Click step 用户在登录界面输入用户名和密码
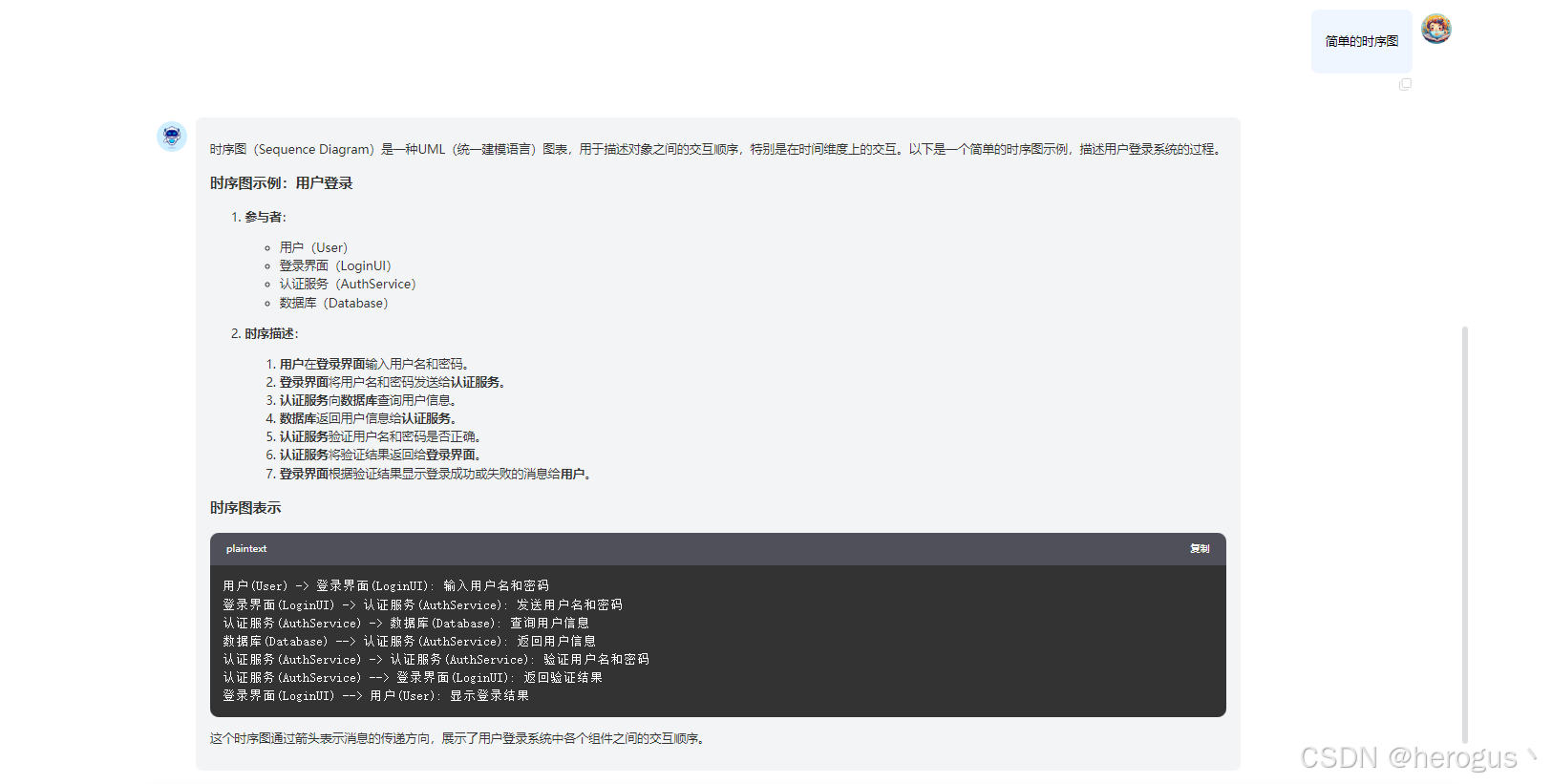 click(374, 364)
